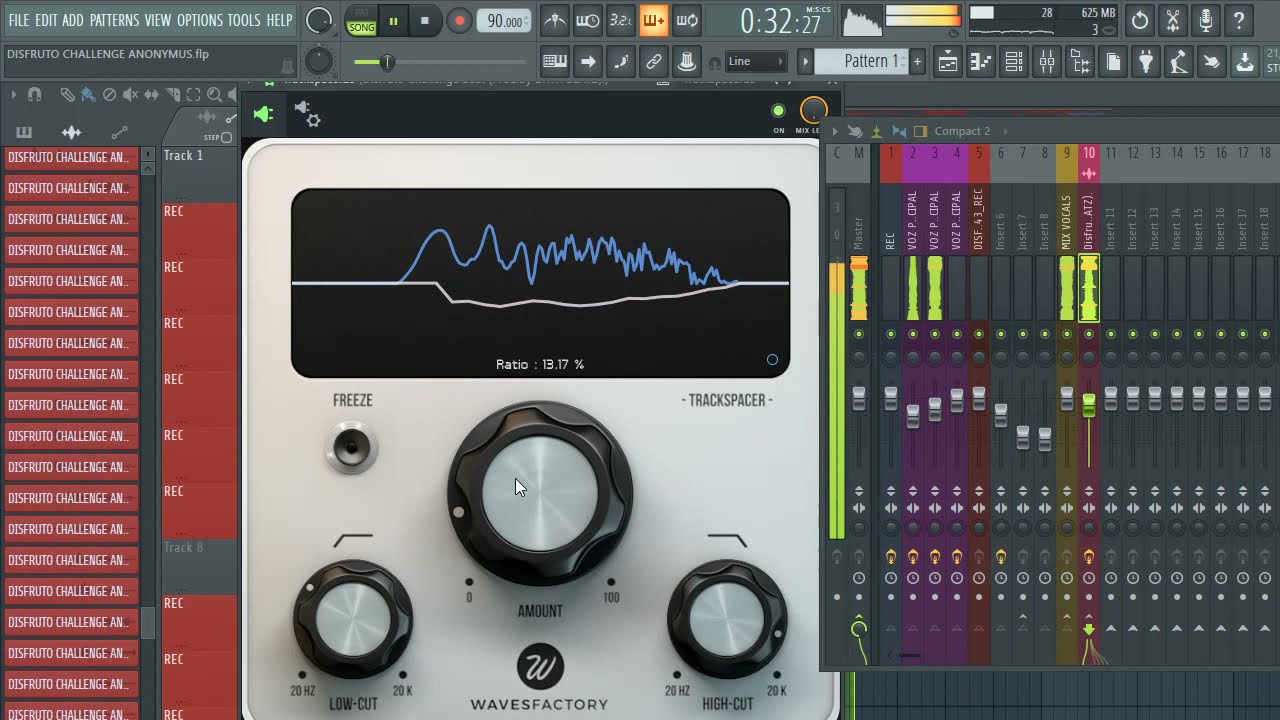Stop playback with the stop button
1280x720 pixels.
pos(424,21)
